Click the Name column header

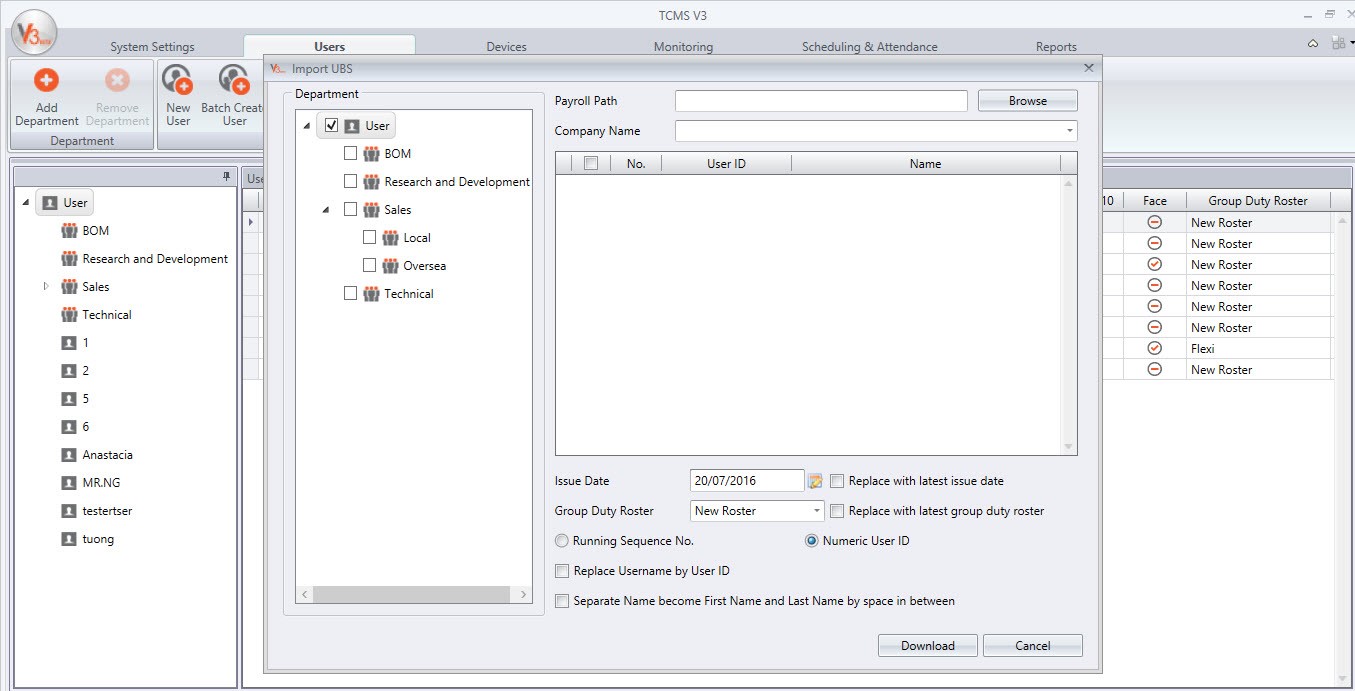(x=925, y=164)
